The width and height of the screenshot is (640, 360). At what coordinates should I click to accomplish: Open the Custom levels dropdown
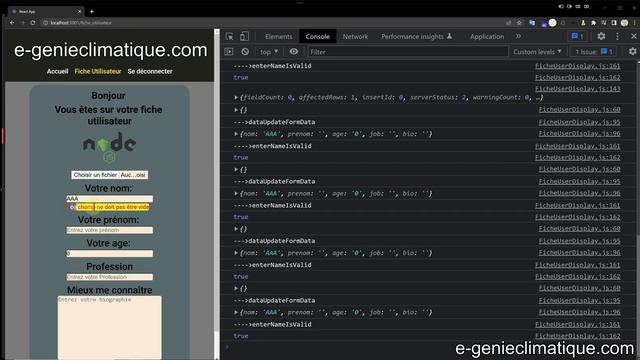tap(537, 52)
